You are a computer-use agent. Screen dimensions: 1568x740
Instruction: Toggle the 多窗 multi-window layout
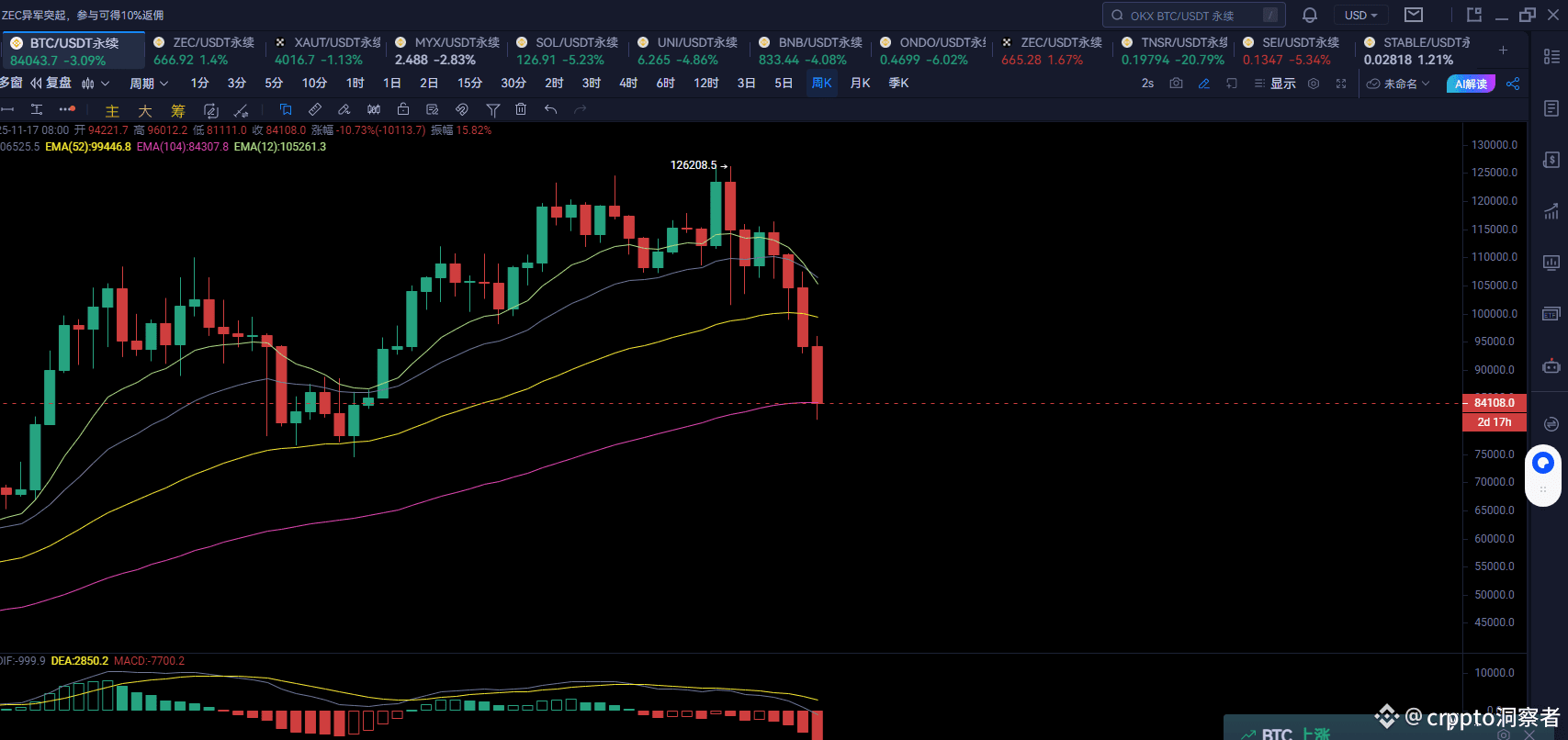click(x=11, y=84)
